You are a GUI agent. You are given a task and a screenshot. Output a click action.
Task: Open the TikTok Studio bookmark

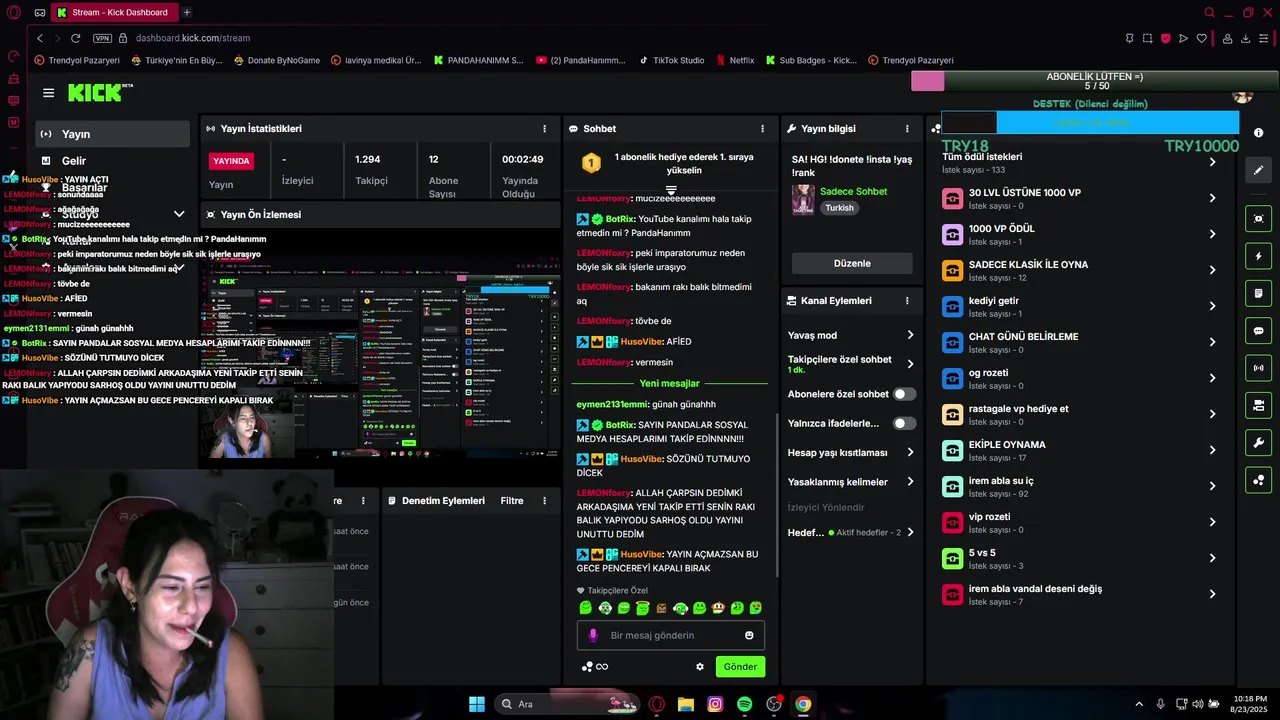[x=671, y=60]
